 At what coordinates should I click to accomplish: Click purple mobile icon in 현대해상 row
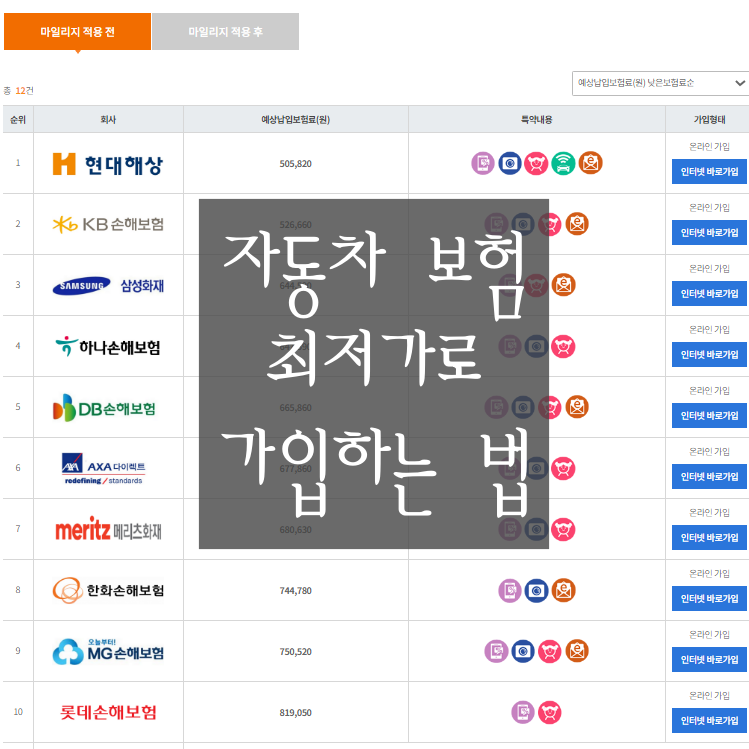point(482,163)
